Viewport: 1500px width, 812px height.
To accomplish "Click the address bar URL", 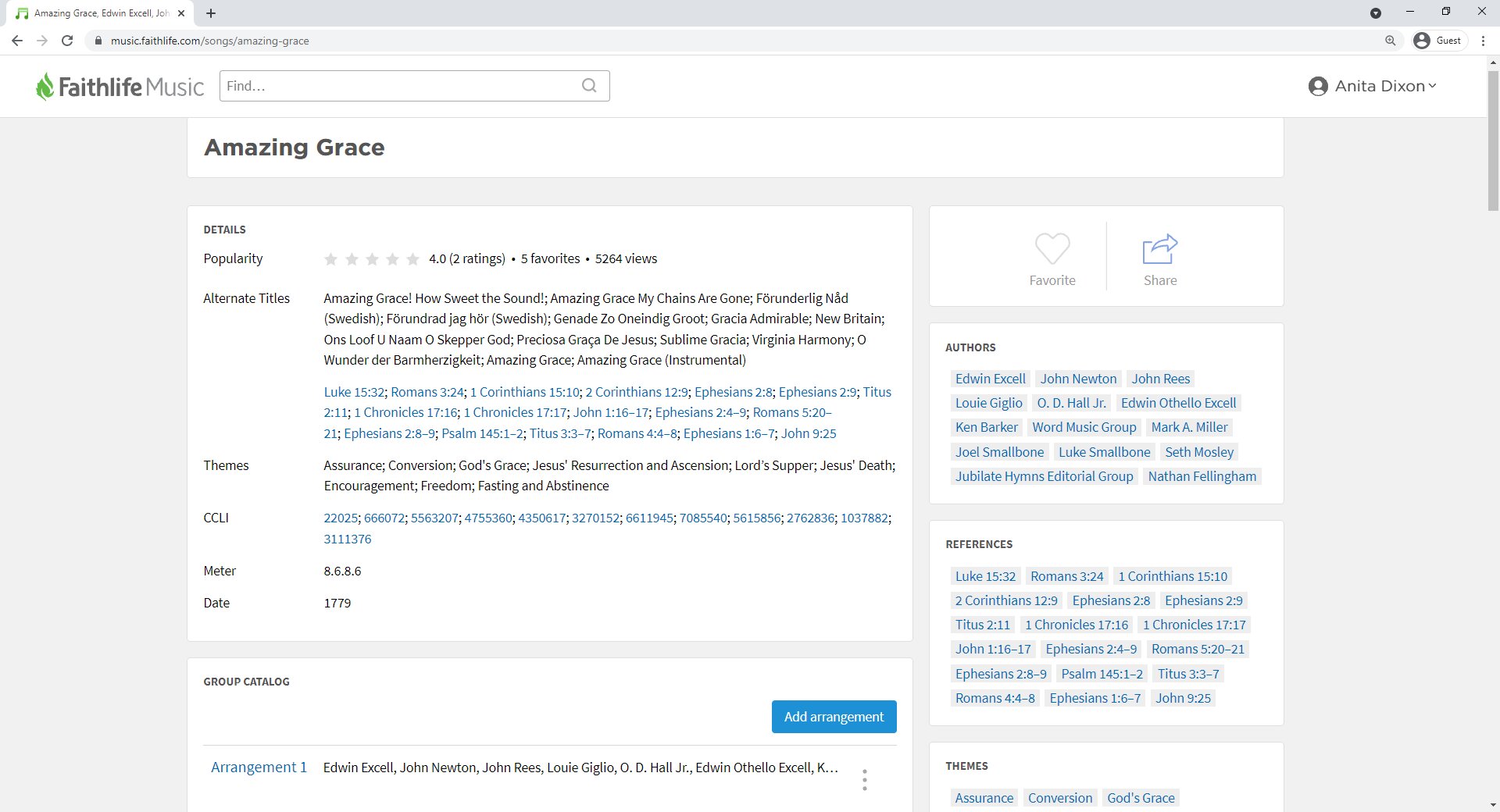I will coord(209,41).
